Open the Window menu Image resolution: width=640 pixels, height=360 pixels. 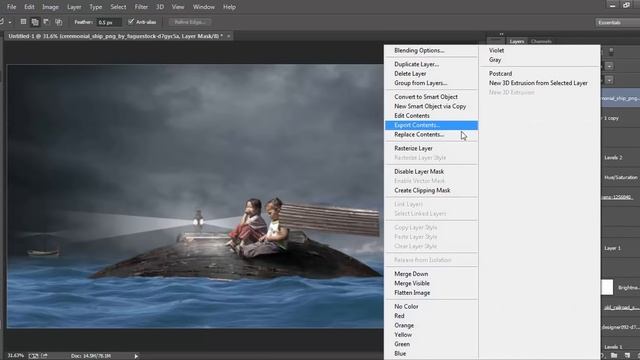click(x=204, y=7)
